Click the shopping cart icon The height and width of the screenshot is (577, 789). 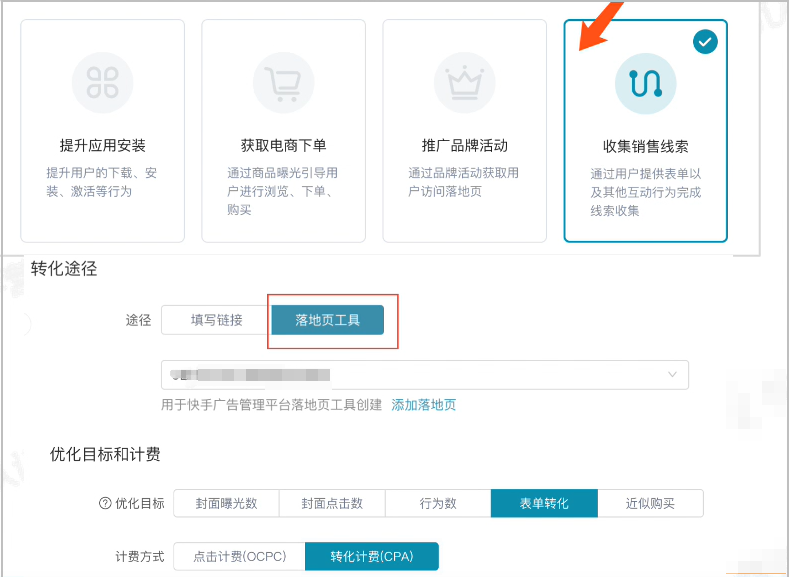283,83
